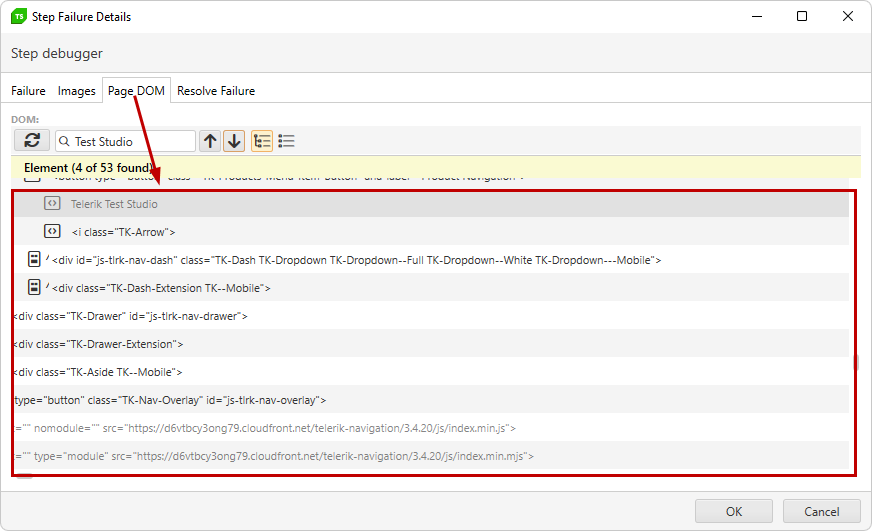Maximize the Step Failure Details window
Image resolution: width=872 pixels, height=531 pixels.
pyautogui.click(x=802, y=16)
